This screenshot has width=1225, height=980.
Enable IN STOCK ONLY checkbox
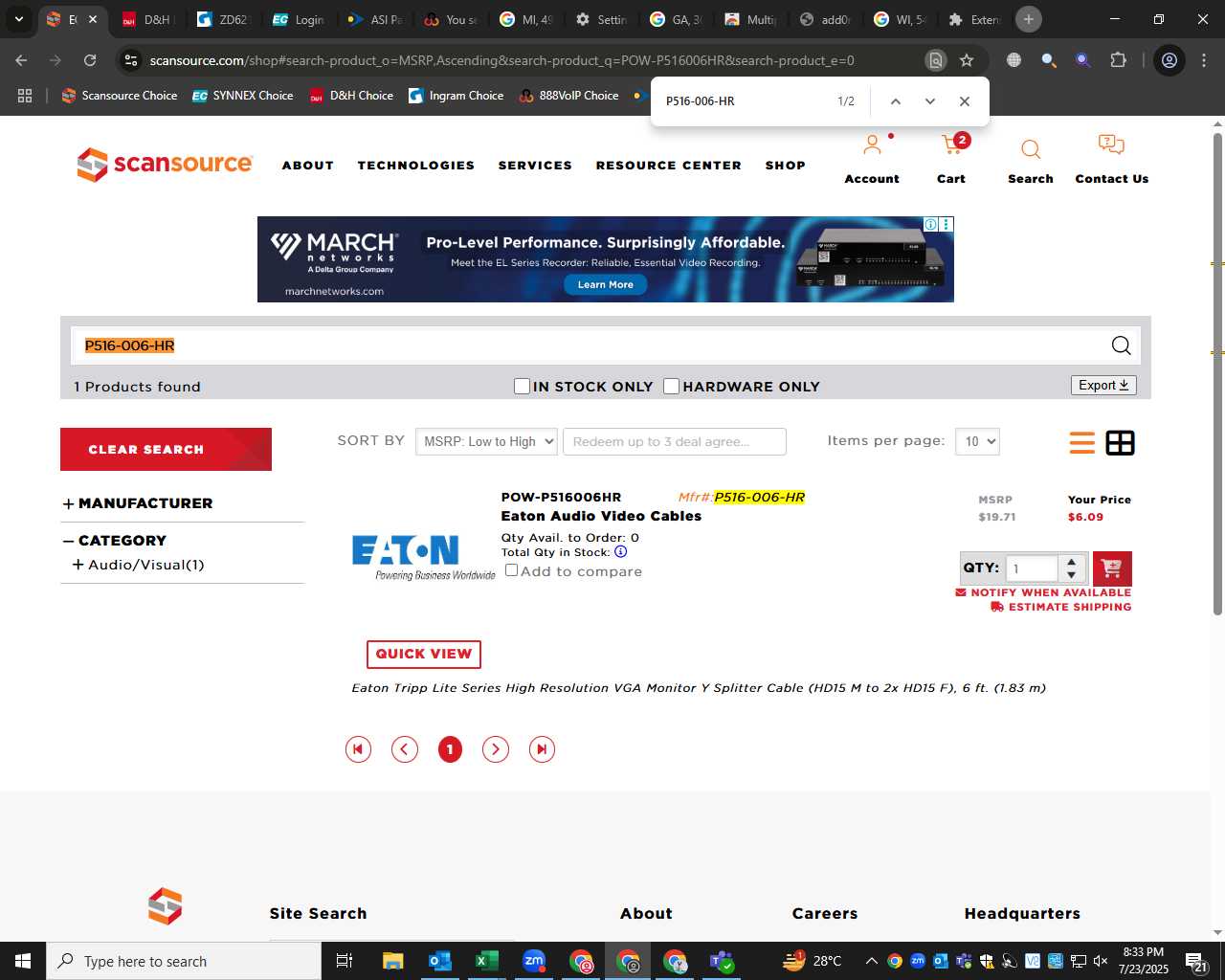pyautogui.click(x=522, y=386)
